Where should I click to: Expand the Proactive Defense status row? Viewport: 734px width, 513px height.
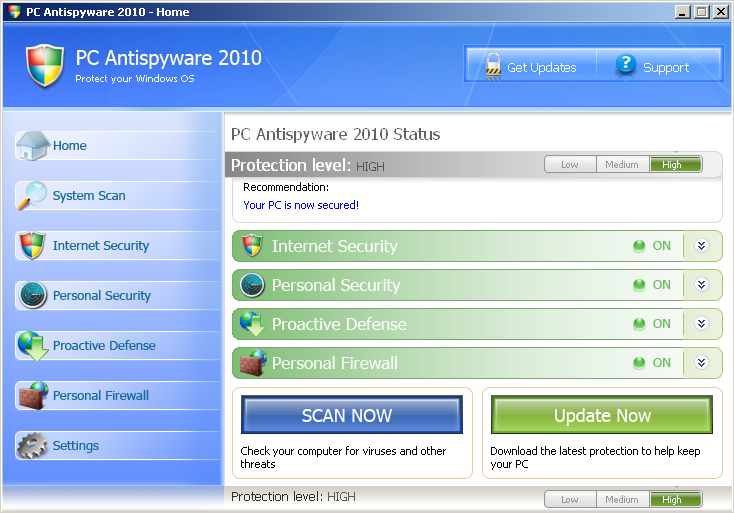701,323
